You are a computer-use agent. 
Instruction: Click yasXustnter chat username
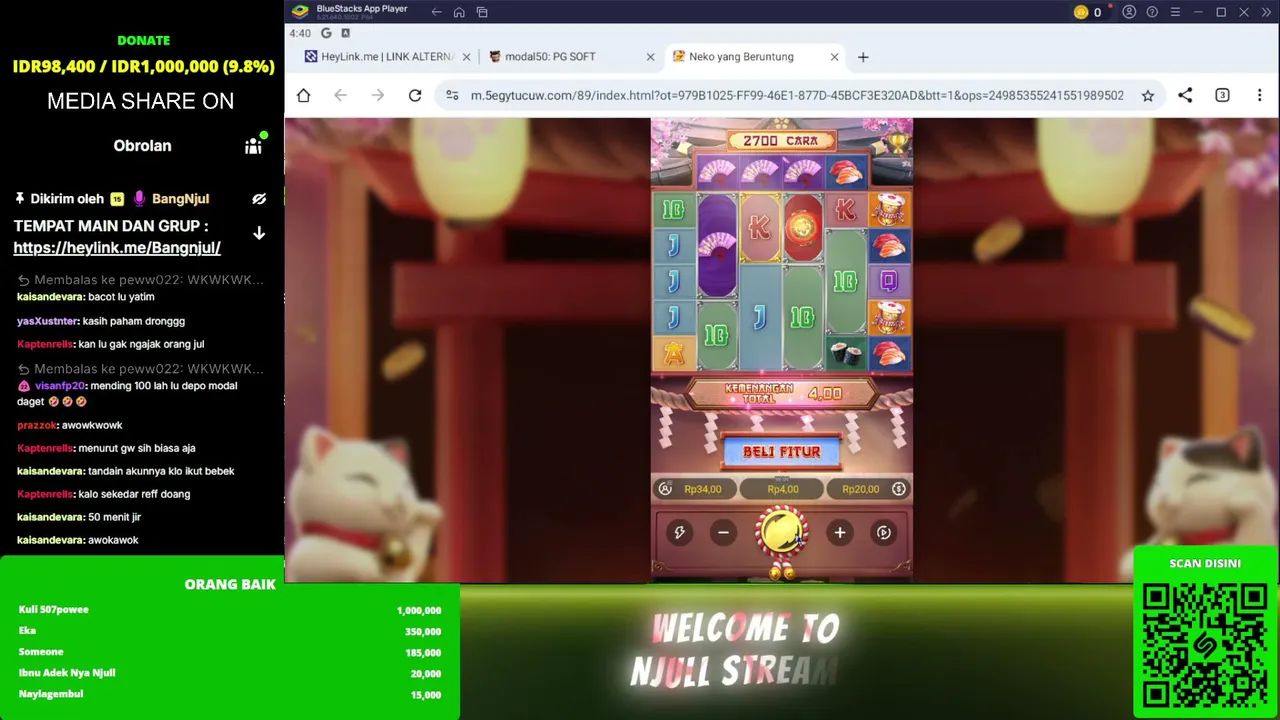[47, 321]
